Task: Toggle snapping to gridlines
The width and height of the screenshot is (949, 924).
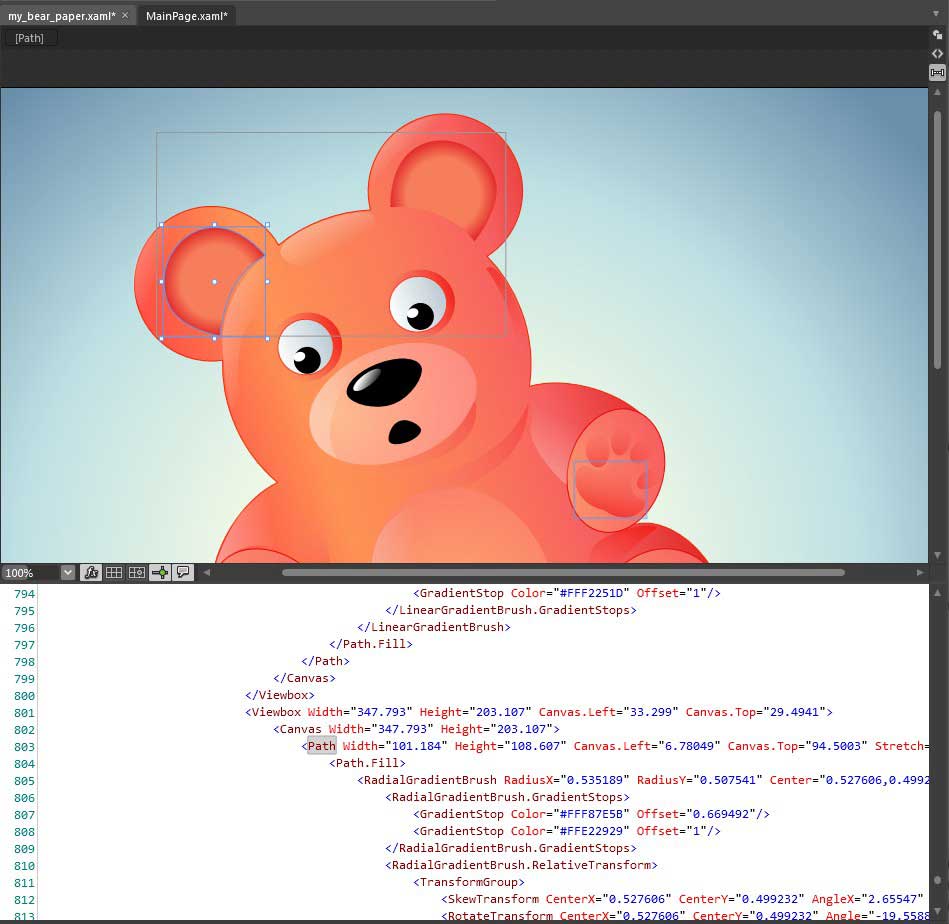Action: [137, 572]
